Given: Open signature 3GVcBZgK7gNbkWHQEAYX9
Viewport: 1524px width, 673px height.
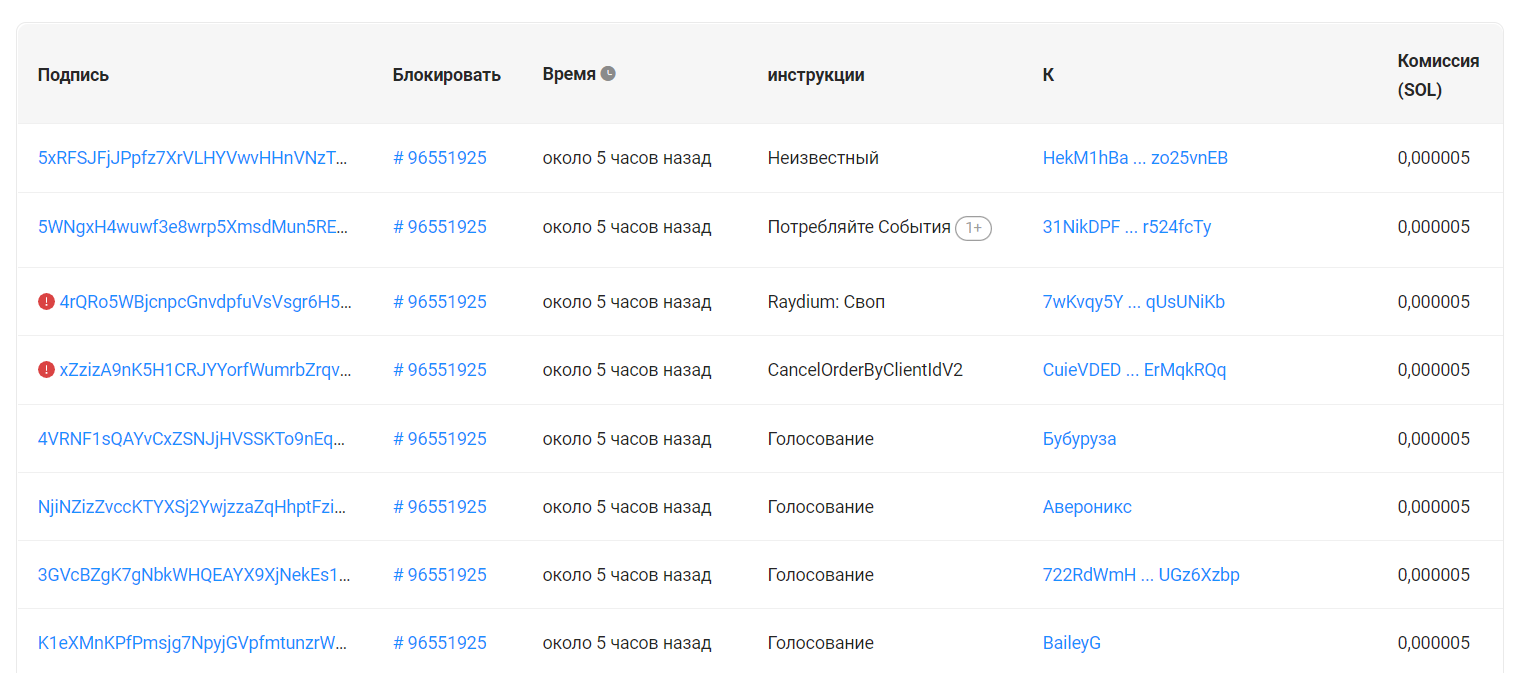Looking at the screenshot, I should click(194, 575).
